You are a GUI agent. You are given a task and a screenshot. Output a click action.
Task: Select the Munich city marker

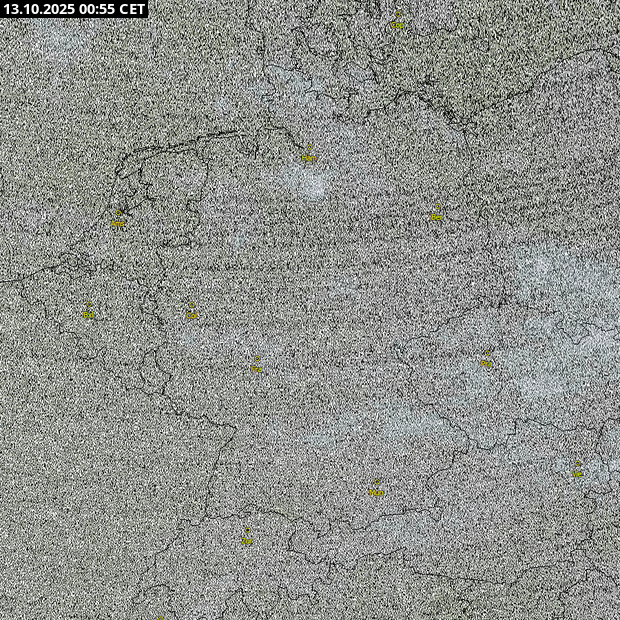click(x=376, y=489)
